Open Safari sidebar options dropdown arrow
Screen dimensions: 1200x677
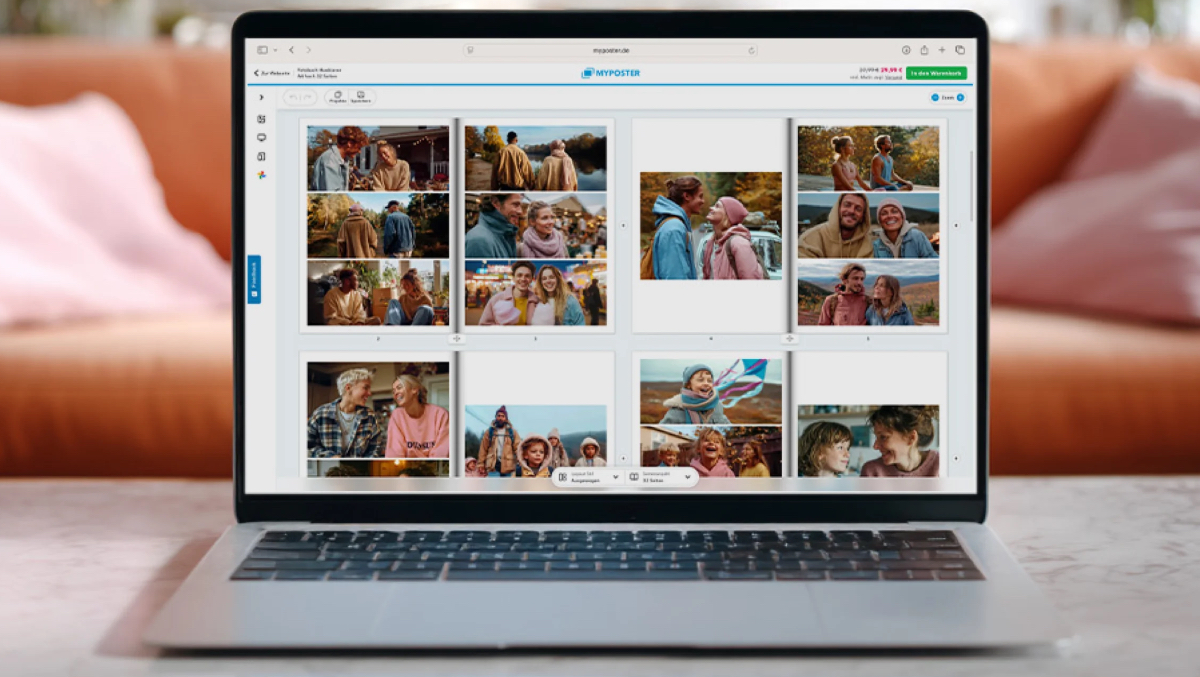point(275,50)
